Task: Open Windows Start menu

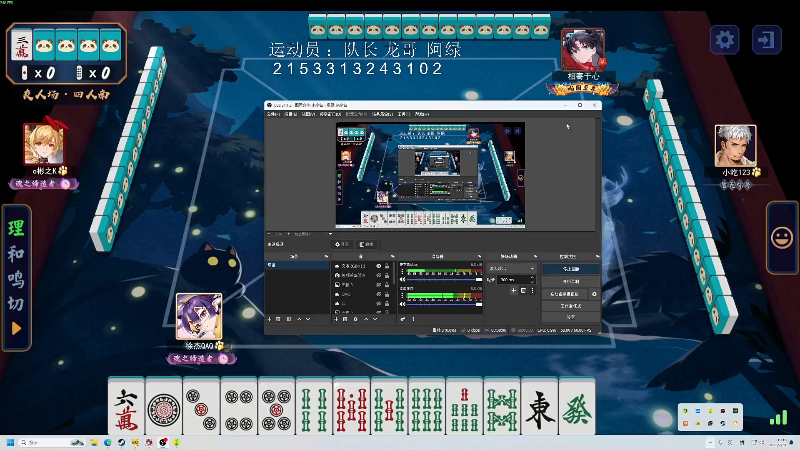Action: point(10,442)
